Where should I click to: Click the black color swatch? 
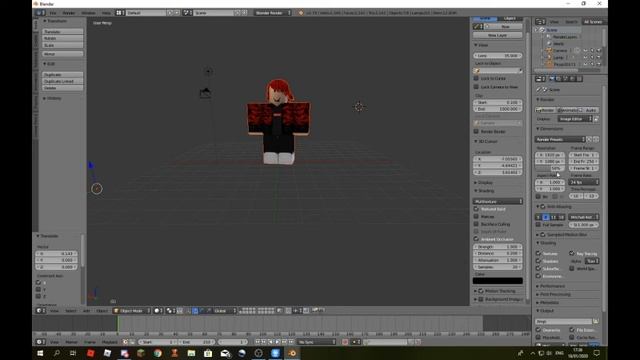click(x=498, y=281)
